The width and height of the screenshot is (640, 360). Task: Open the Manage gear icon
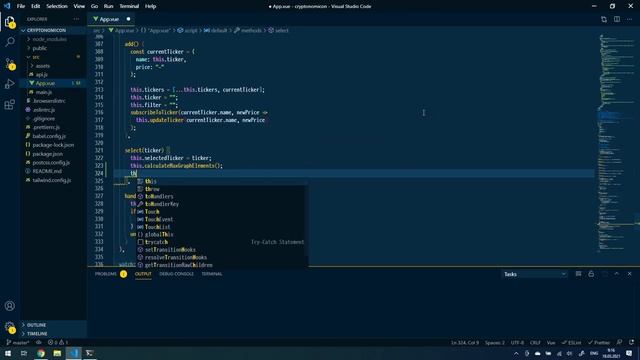click(x=10, y=327)
